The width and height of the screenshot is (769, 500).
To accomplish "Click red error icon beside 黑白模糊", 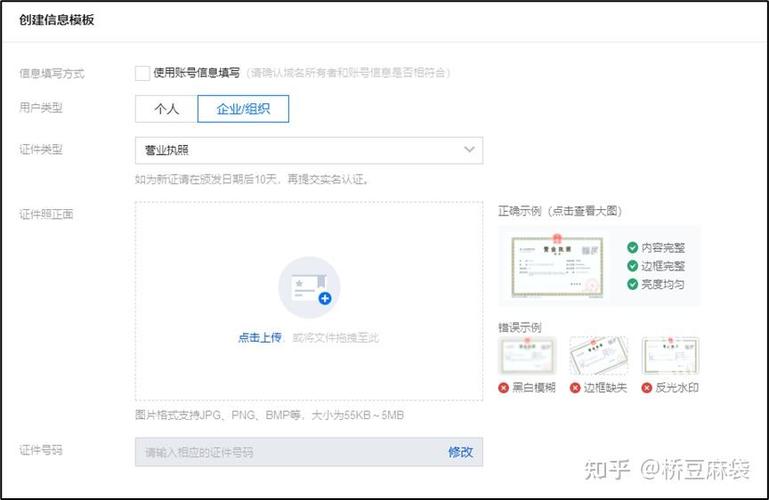I will (x=504, y=388).
